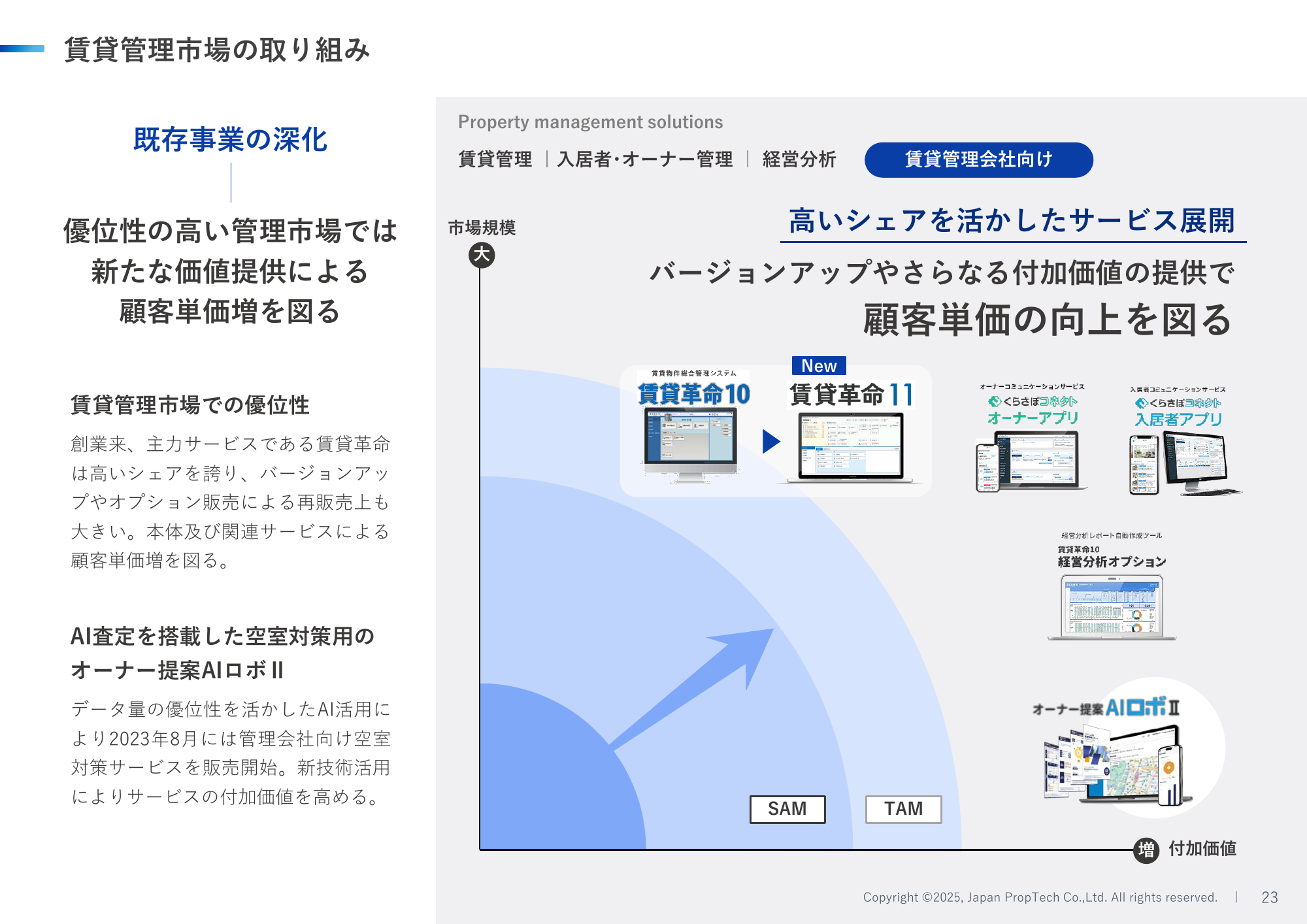Click the page number 23
This screenshot has height=924, width=1307.
(x=1270, y=897)
